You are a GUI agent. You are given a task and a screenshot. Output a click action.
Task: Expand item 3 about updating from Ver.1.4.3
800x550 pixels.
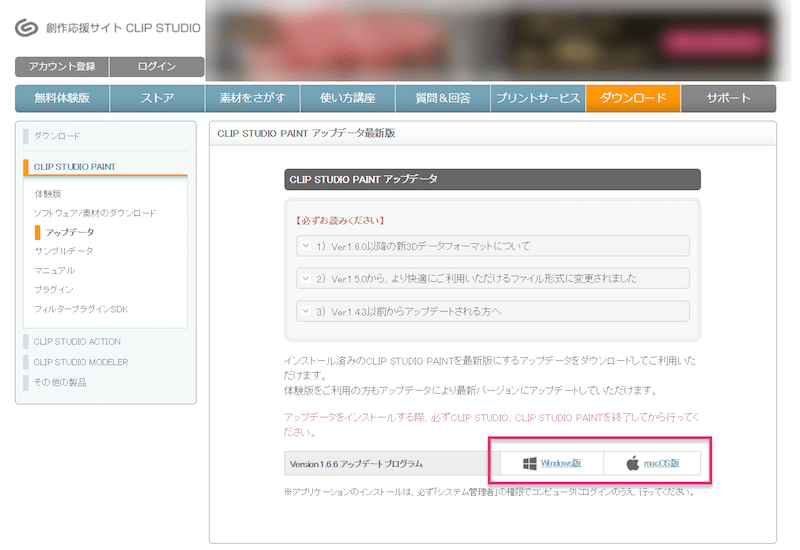492,311
